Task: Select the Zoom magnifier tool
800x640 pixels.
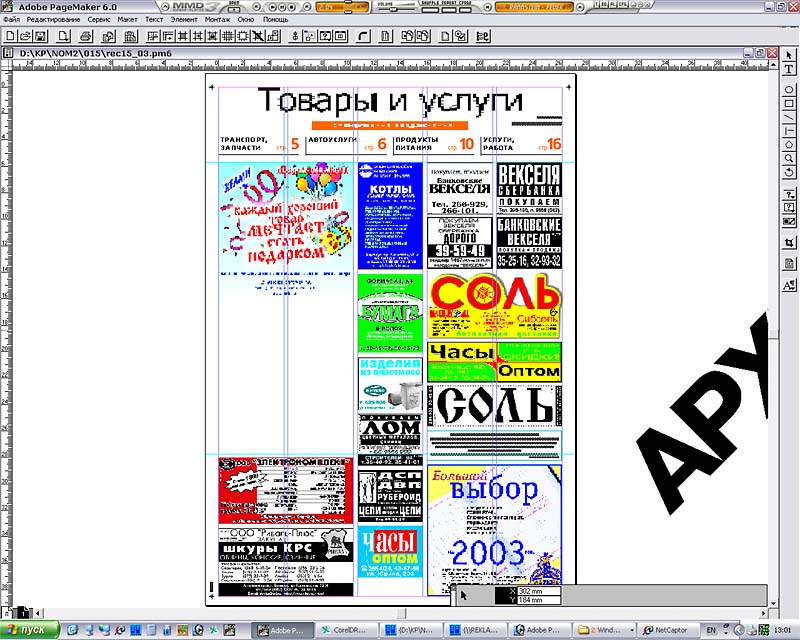Action: (x=789, y=159)
